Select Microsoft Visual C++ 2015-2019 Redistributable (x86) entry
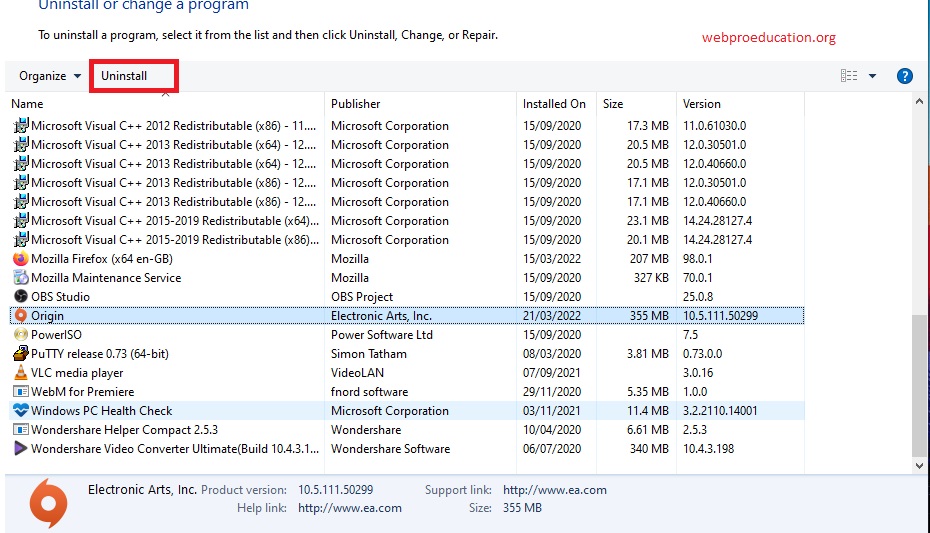The width and height of the screenshot is (930, 533). [x=175, y=240]
